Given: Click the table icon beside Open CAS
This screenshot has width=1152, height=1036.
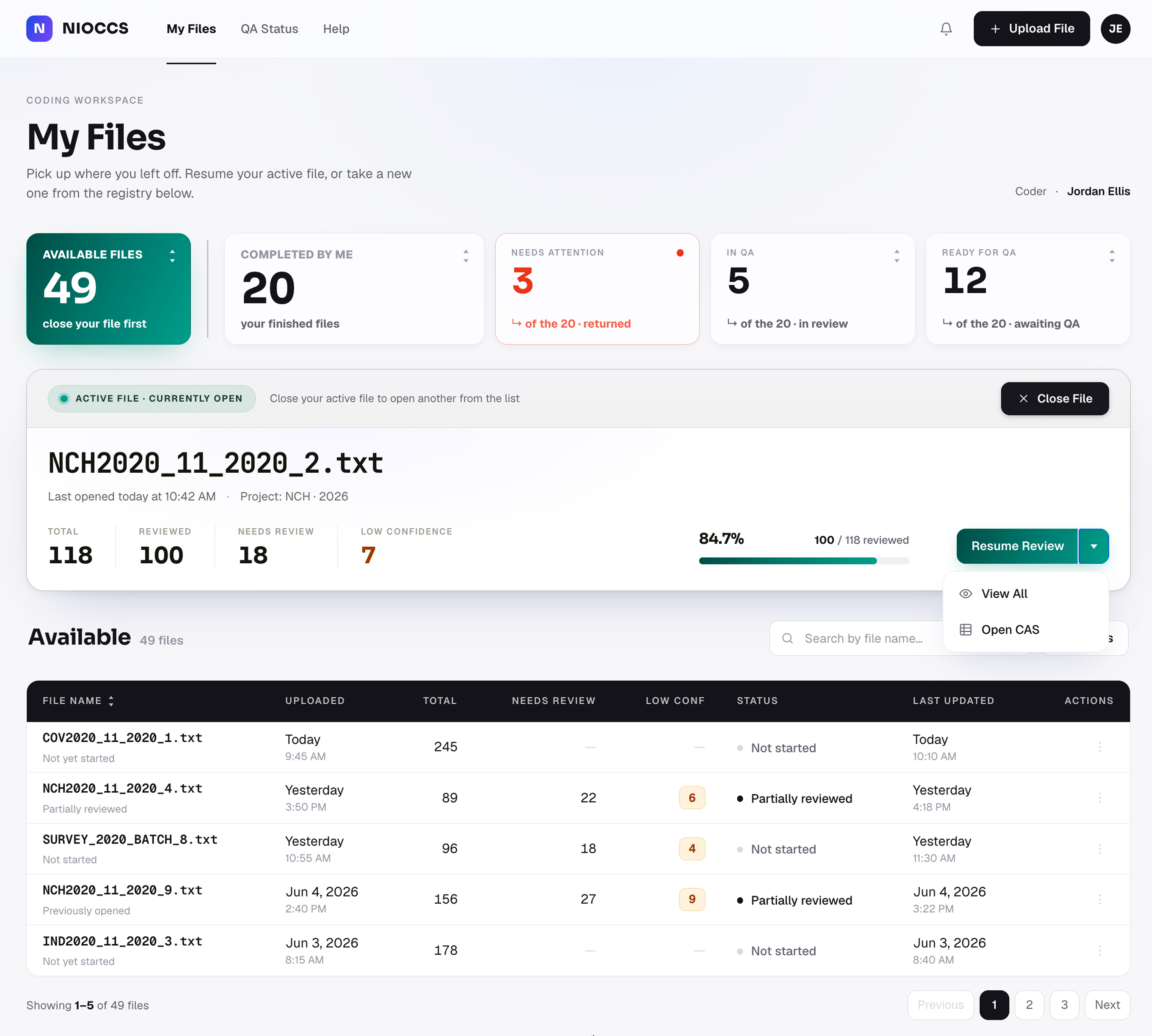Looking at the screenshot, I should [965, 630].
